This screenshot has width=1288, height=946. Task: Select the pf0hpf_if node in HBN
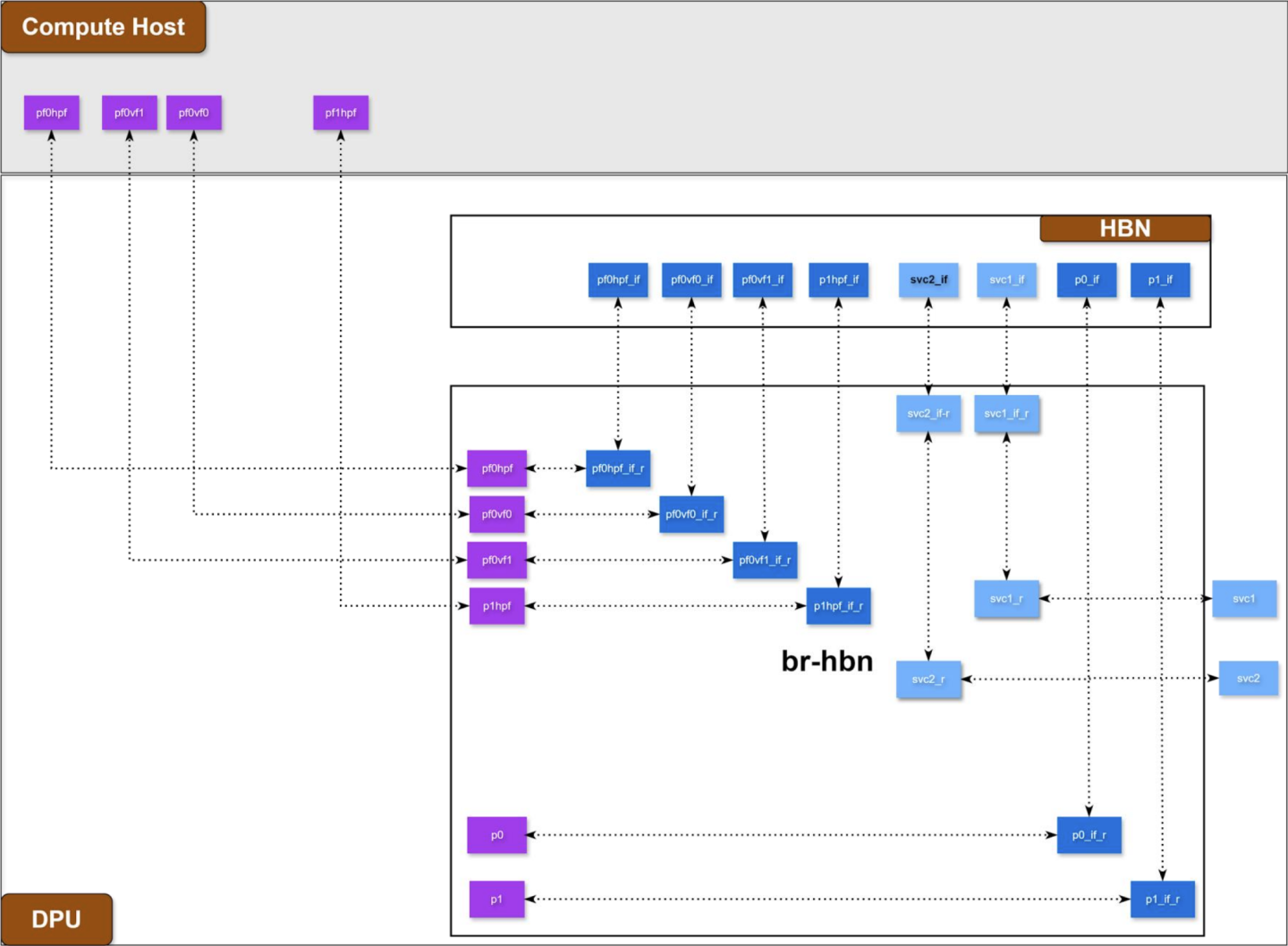(x=617, y=280)
